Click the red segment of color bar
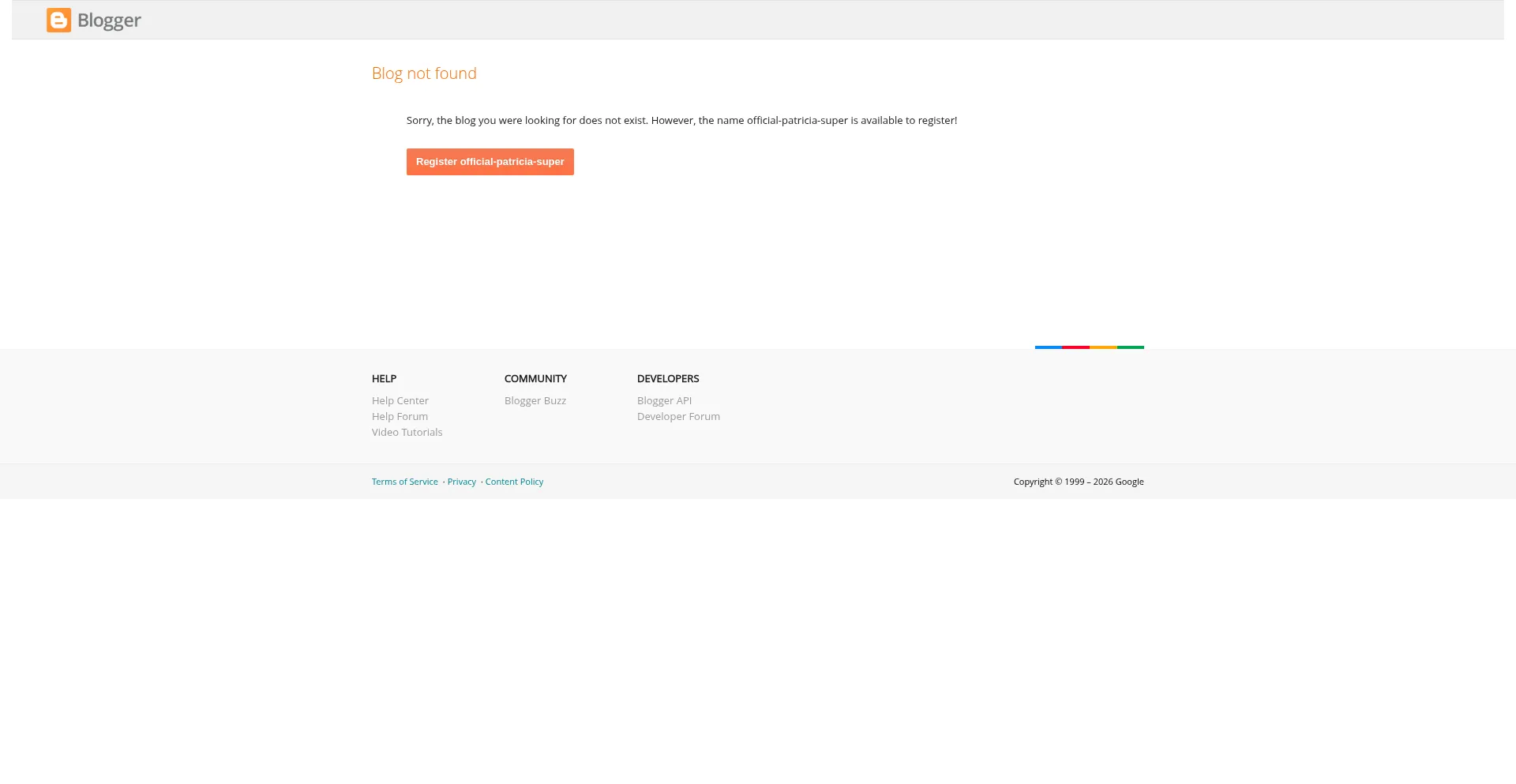The image size is (1516, 784). (1075, 347)
